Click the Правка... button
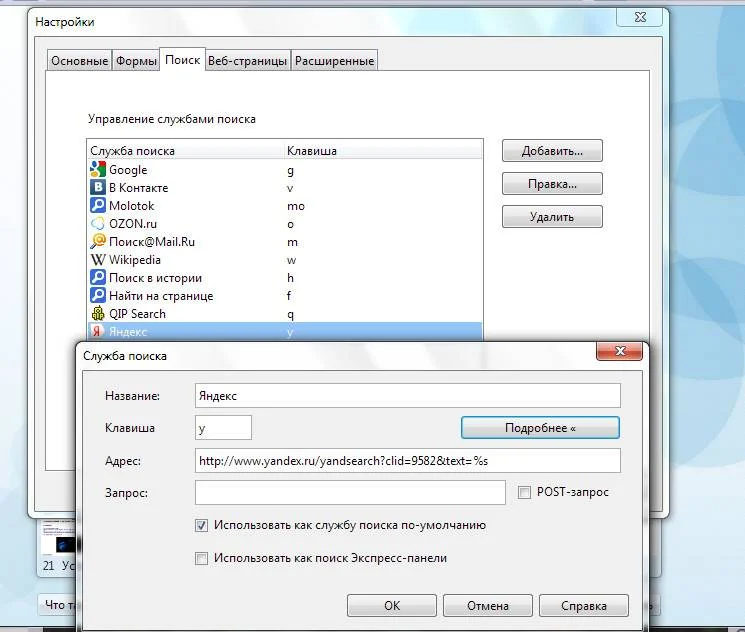Viewport: 745px width, 632px height. click(x=552, y=183)
